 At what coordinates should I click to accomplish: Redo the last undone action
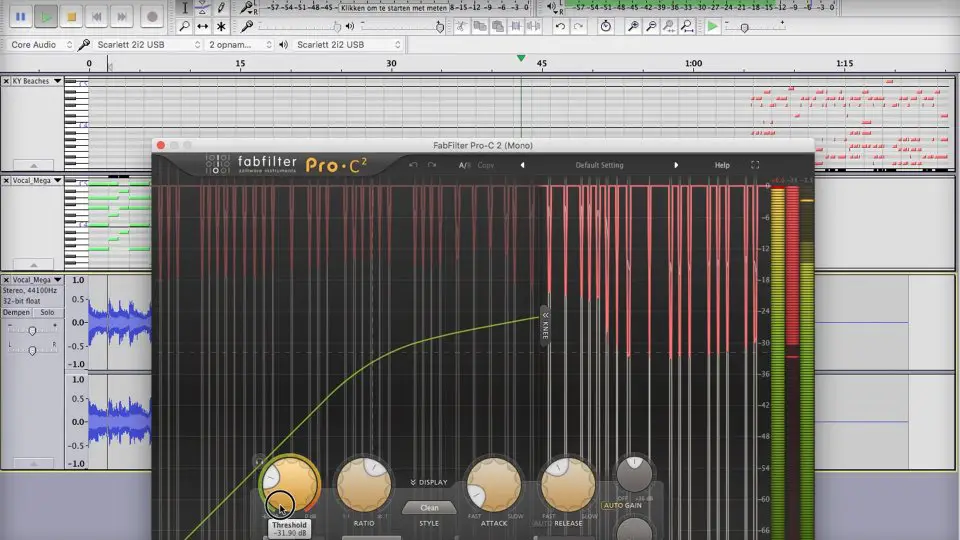pyautogui.click(x=578, y=26)
